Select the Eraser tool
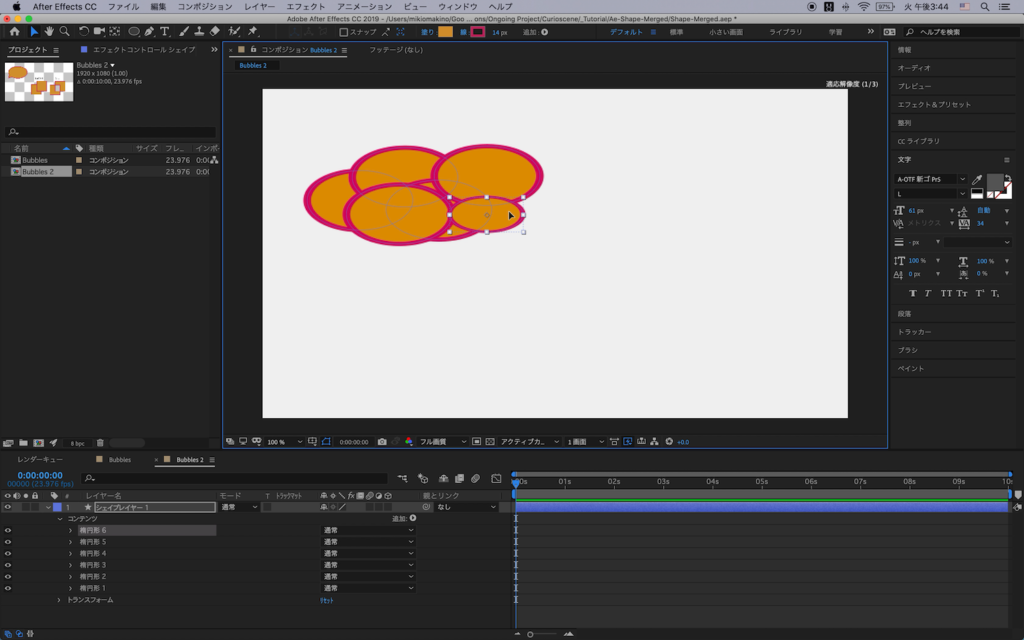The height and width of the screenshot is (640, 1024). click(215, 32)
